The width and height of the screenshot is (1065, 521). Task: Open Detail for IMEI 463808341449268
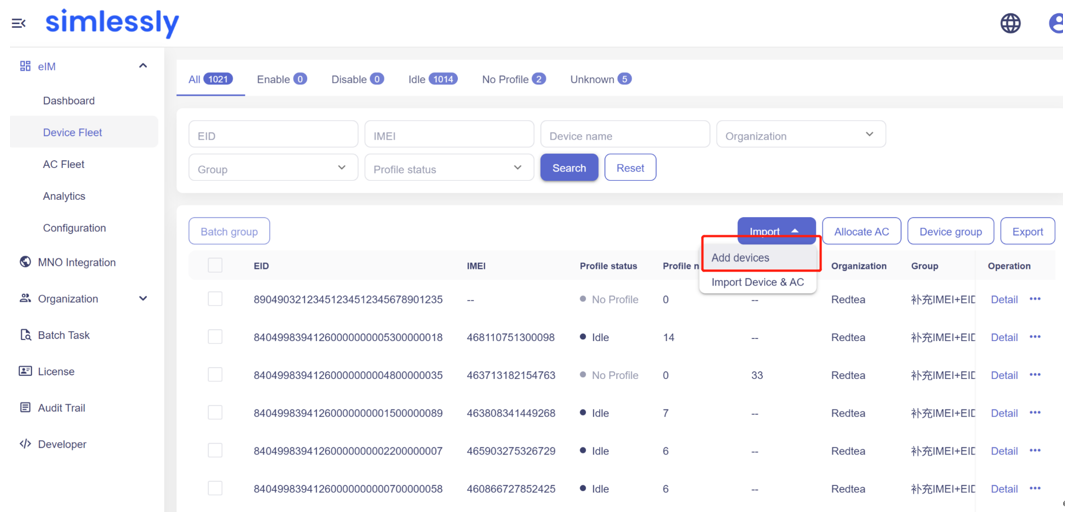click(x=1004, y=414)
